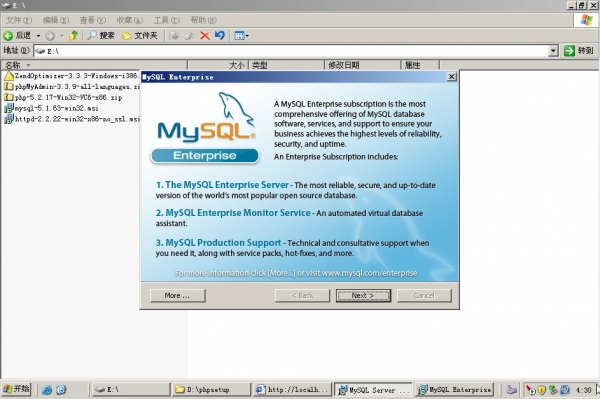600x399 pixels.
Task: Click ZendOptimizer-3.3.3-Windows-i386 file name
Action: pos(77,76)
